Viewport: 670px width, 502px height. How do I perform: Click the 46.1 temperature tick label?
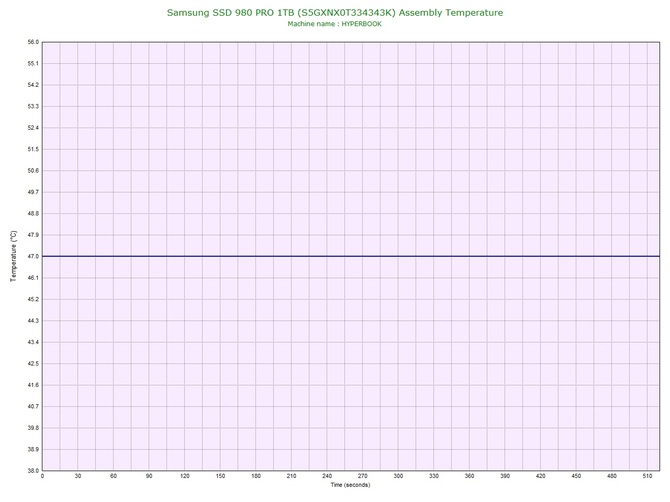[x=33, y=278]
